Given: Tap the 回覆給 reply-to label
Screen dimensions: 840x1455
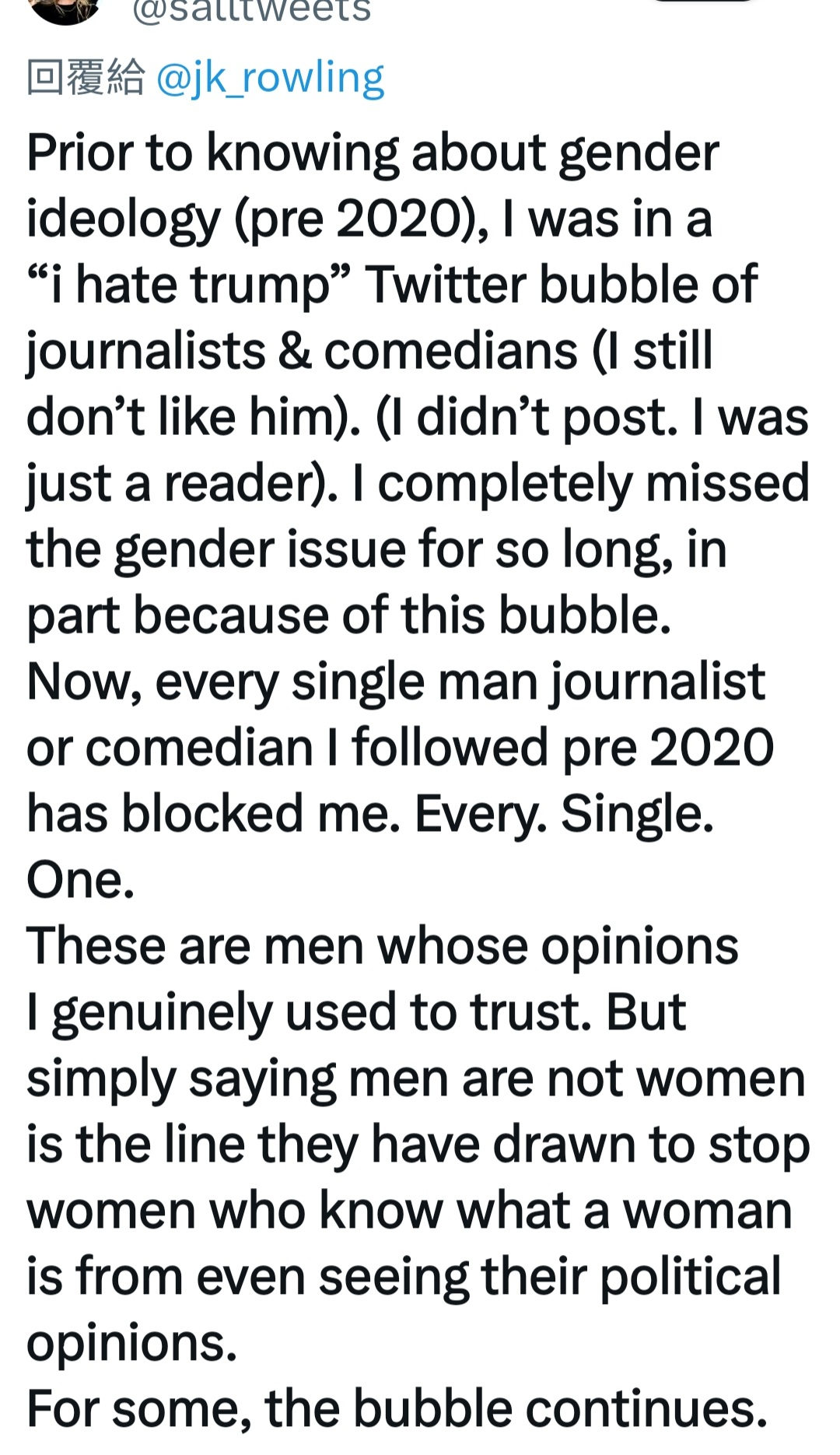Looking at the screenshot, I should [x=86, y=78].
